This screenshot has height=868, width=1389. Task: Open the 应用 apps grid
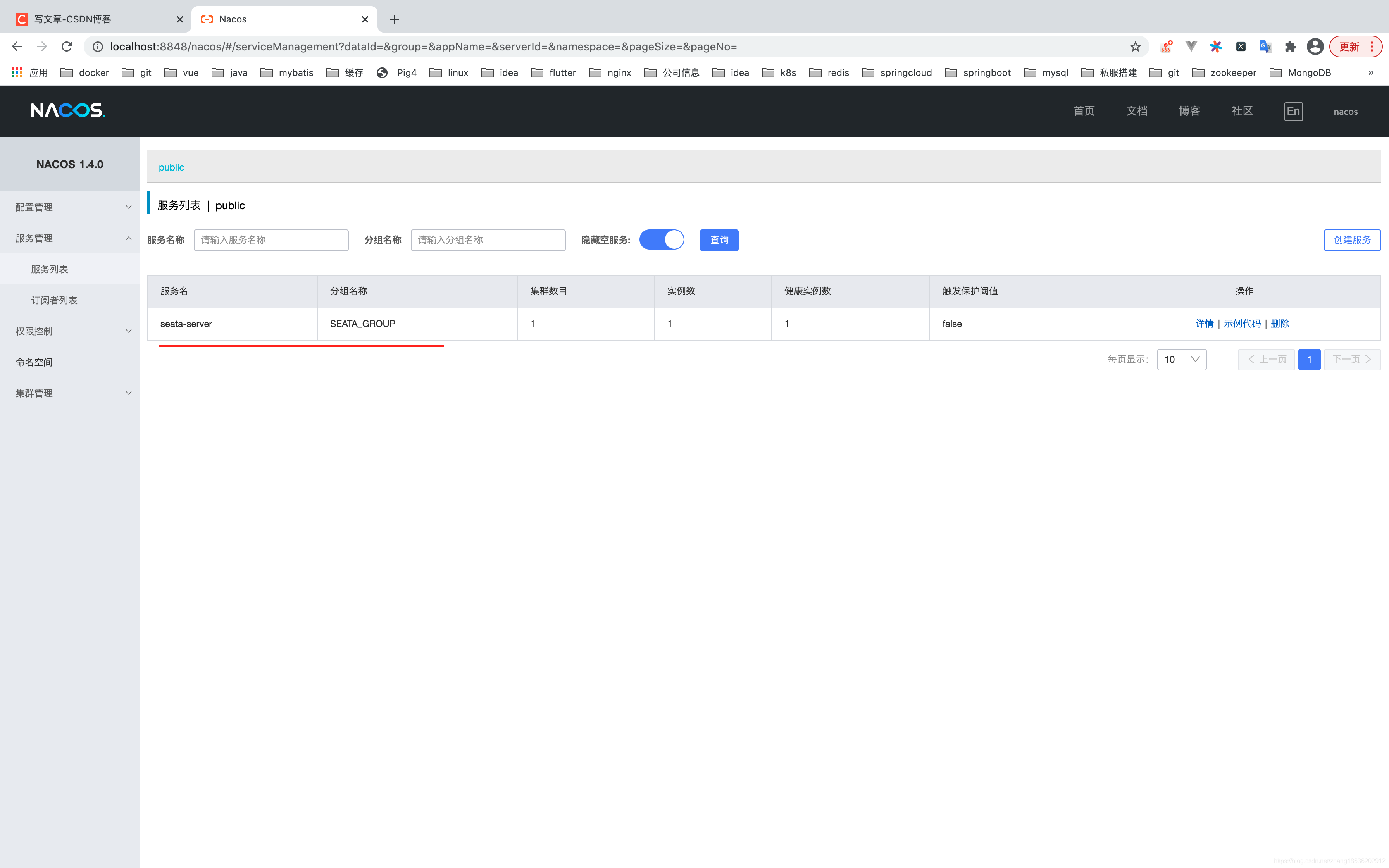(x=30, y=72)
